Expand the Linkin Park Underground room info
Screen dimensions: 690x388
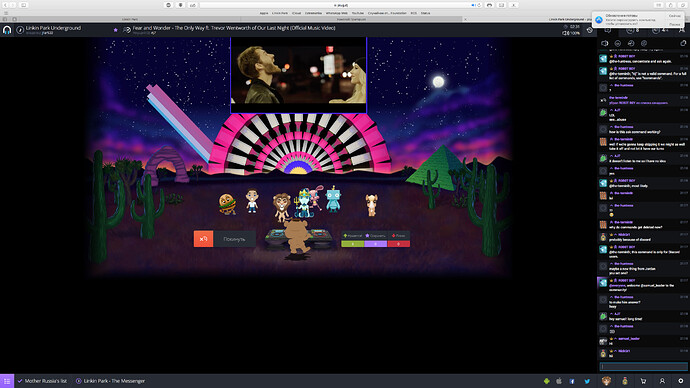tap(20, 30)
